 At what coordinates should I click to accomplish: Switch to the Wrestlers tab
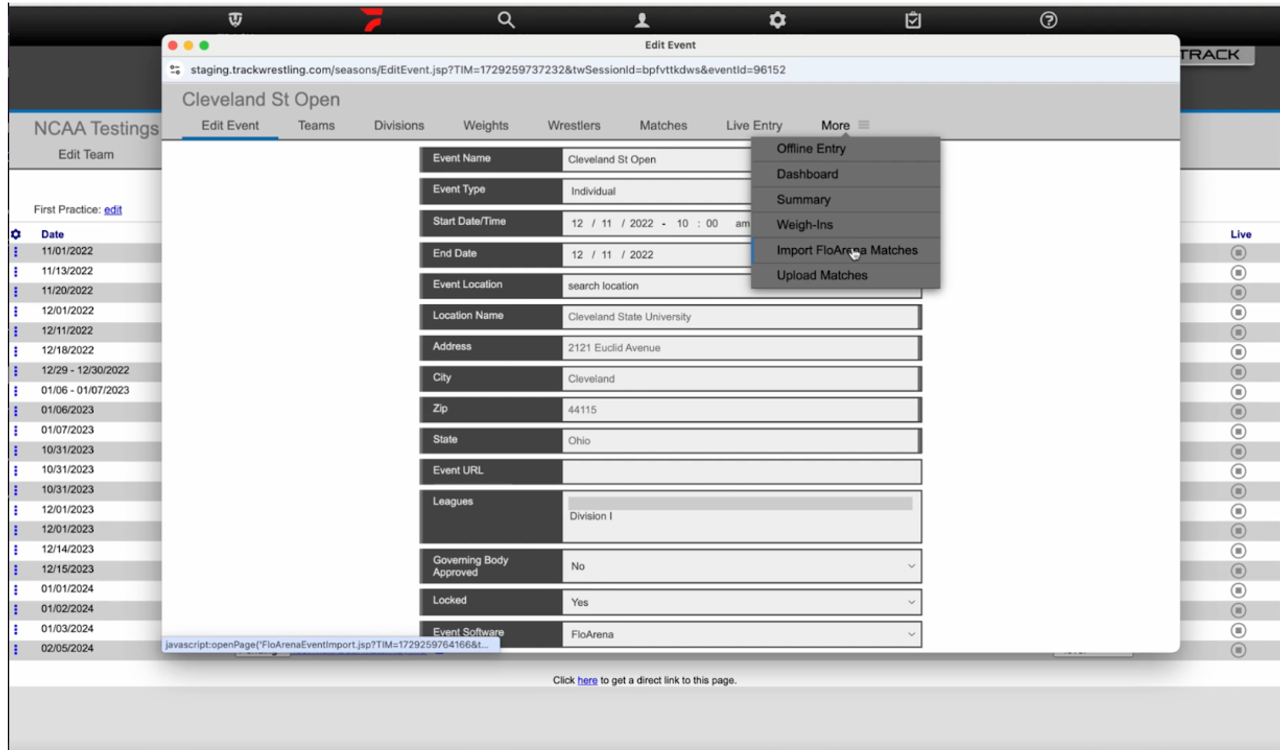(x=573, y=125)
